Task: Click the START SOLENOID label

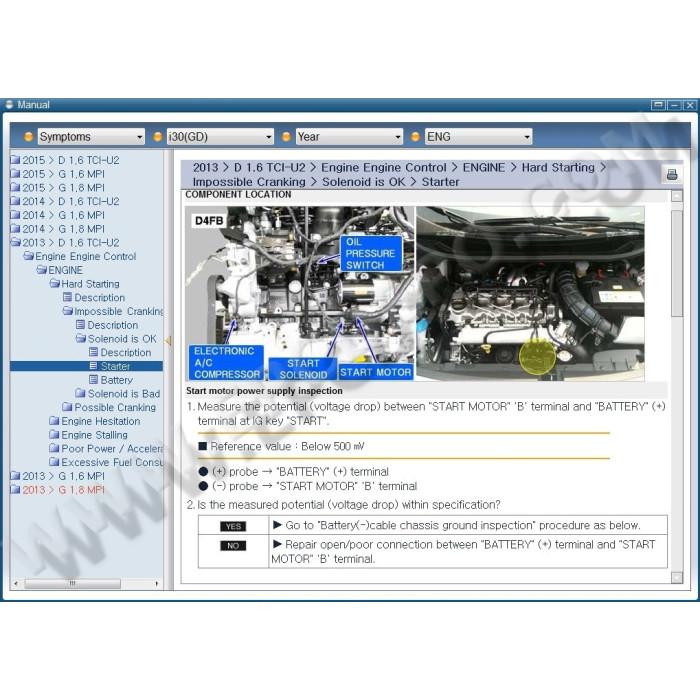Action: pyautogui.click(x=303, y=369)
